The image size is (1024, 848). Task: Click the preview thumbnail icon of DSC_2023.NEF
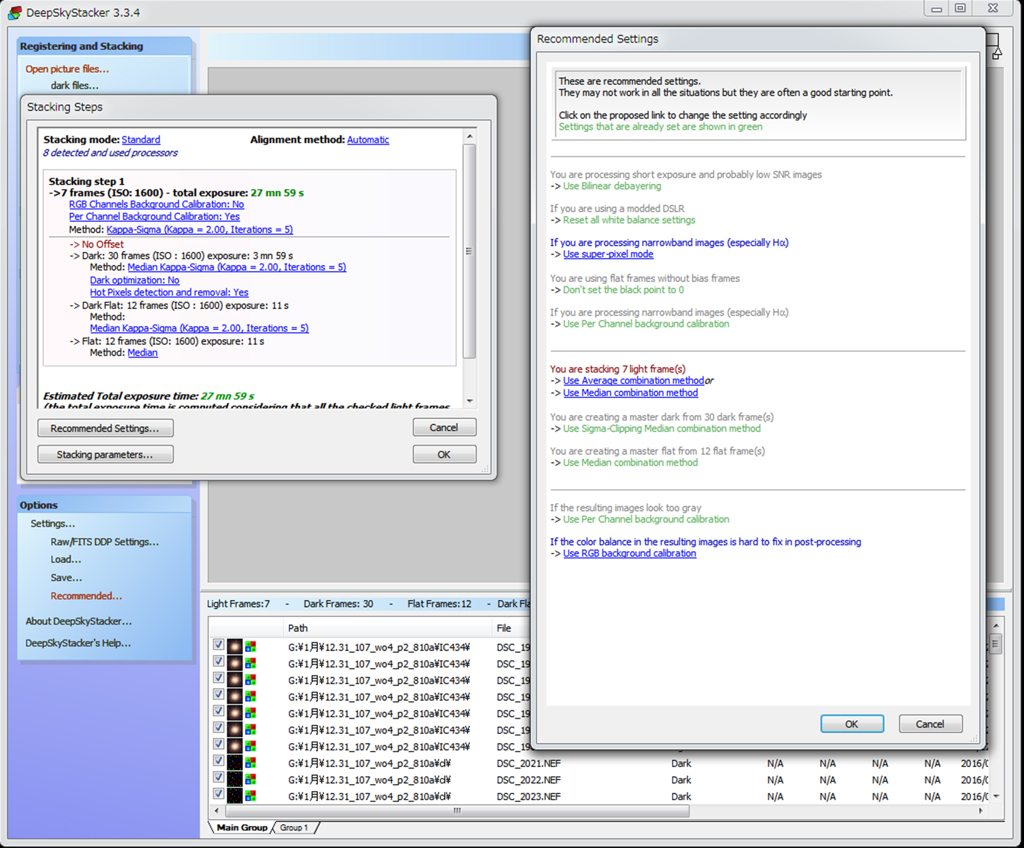click(234, 796)
